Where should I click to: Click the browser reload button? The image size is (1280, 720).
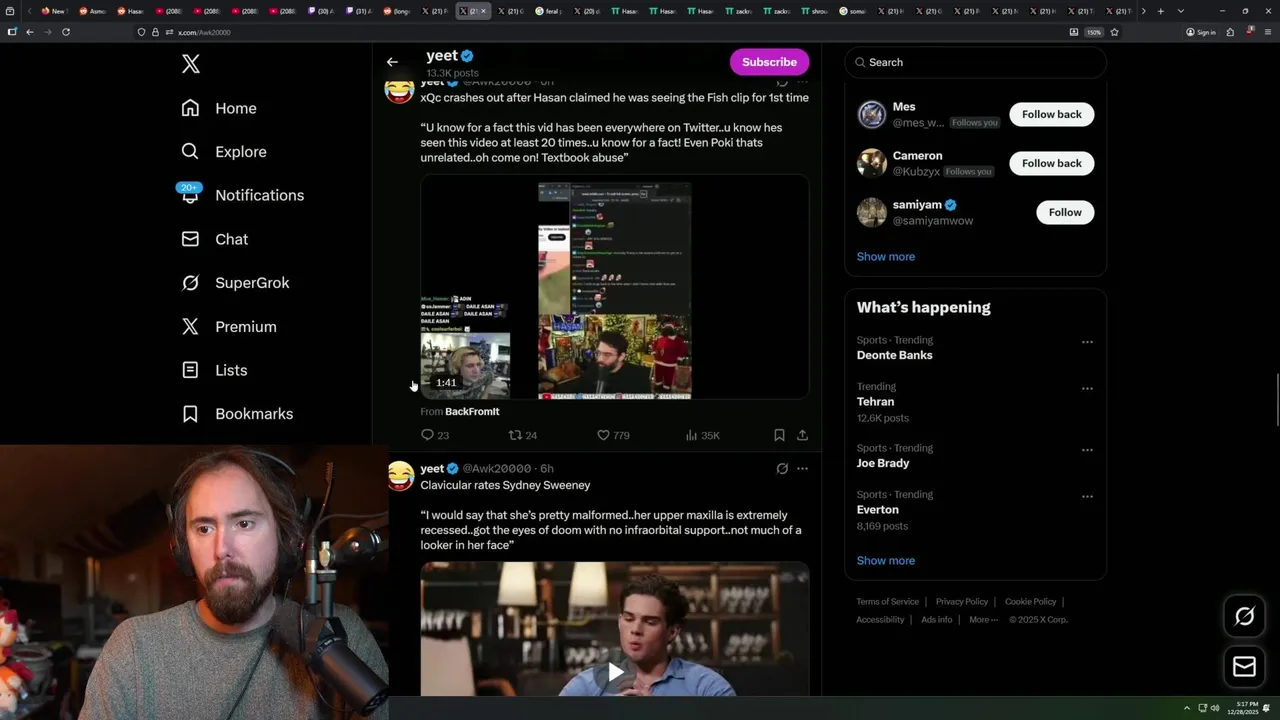(x=66, y=32)
